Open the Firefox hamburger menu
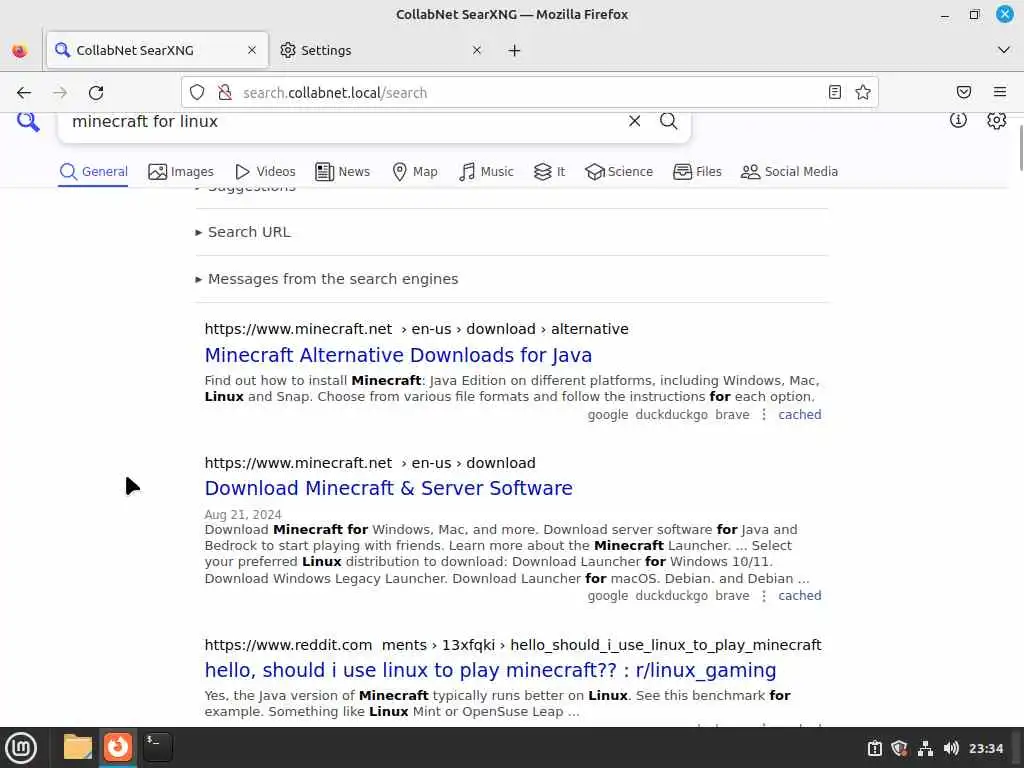Image resolution: width=1024 pixels, height=768 pixels. tap(1000, 92)
